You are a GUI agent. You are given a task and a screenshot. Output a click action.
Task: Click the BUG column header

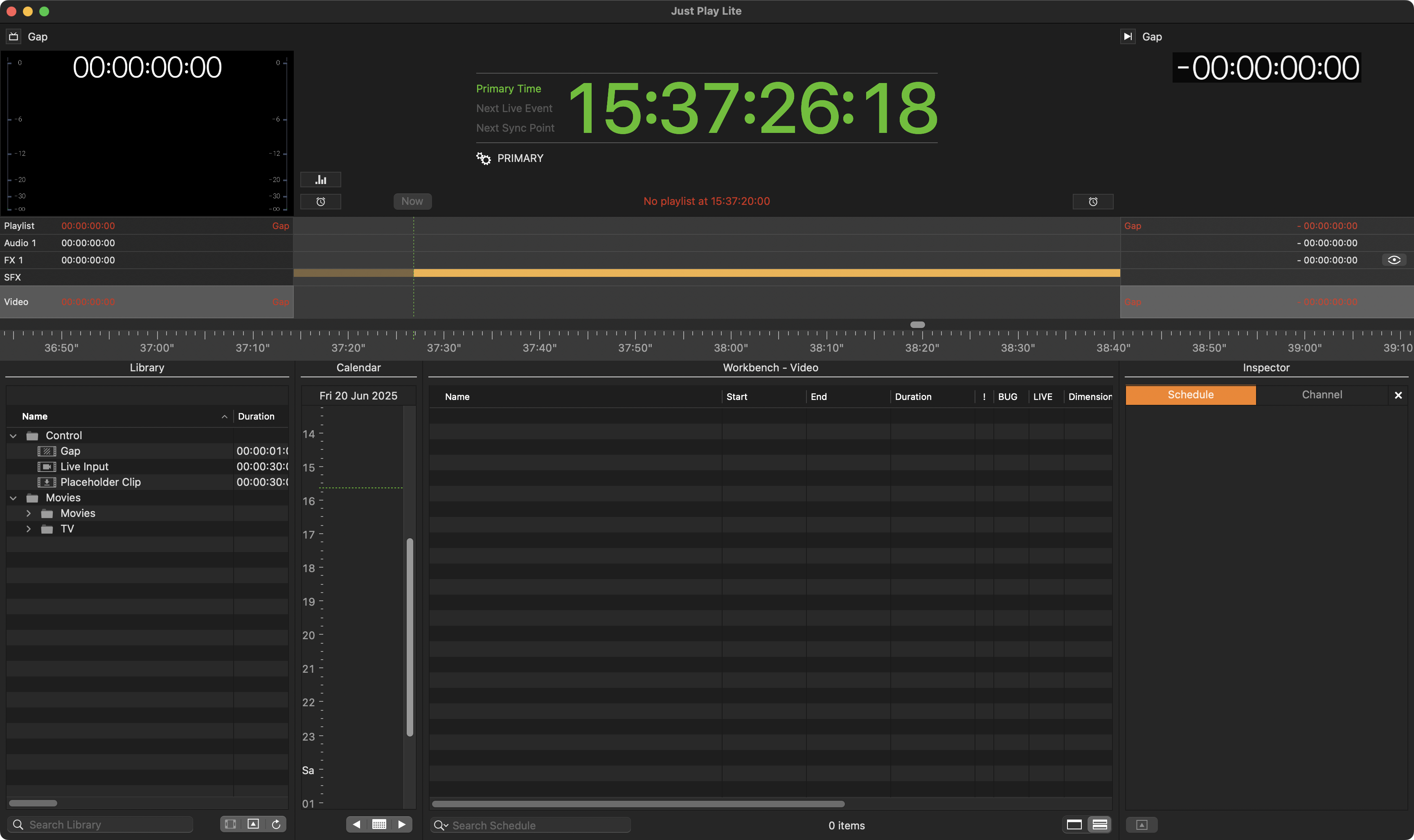(x=1007, y=397)
